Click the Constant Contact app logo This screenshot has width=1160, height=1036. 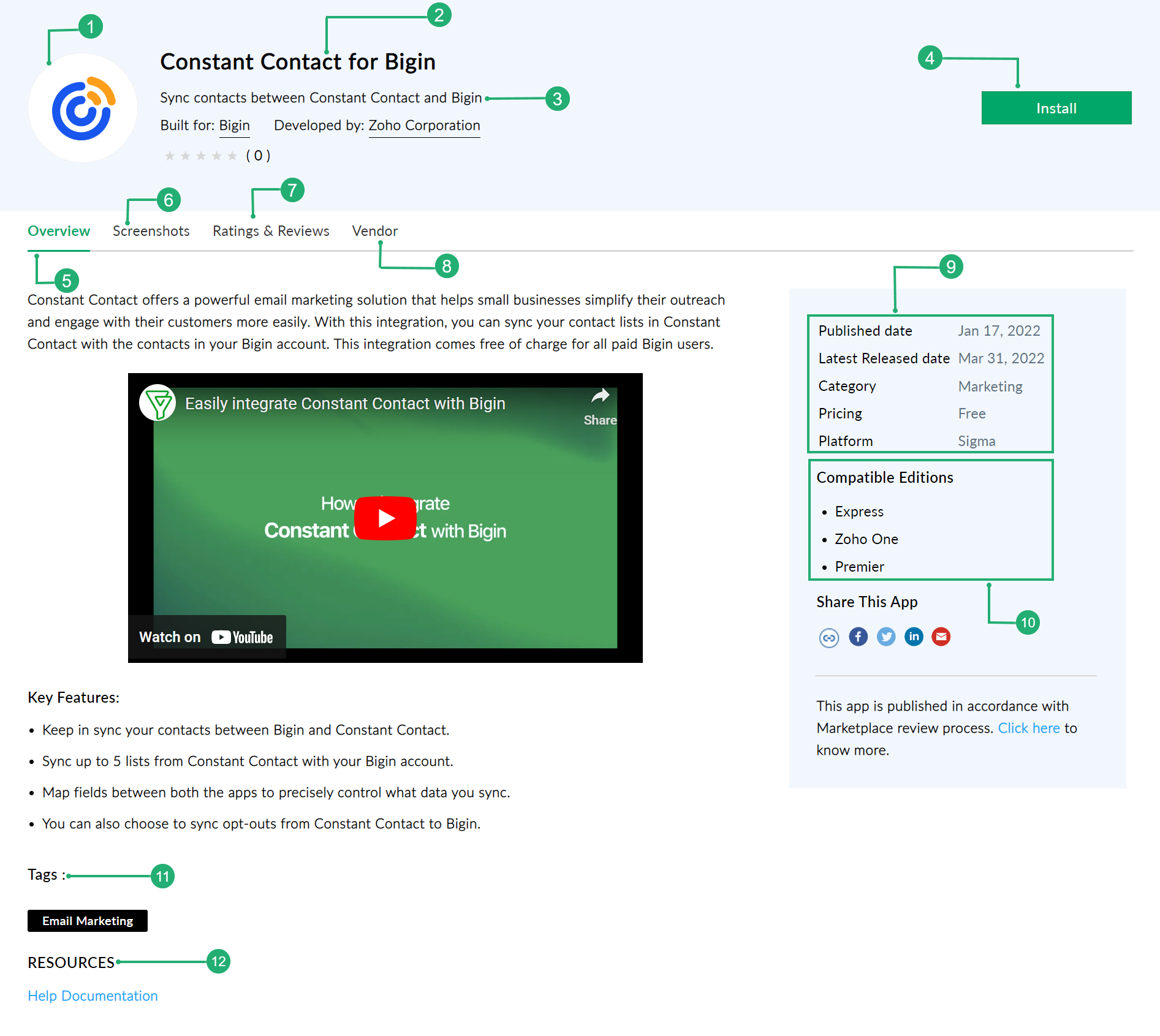[x=83, y=108]
